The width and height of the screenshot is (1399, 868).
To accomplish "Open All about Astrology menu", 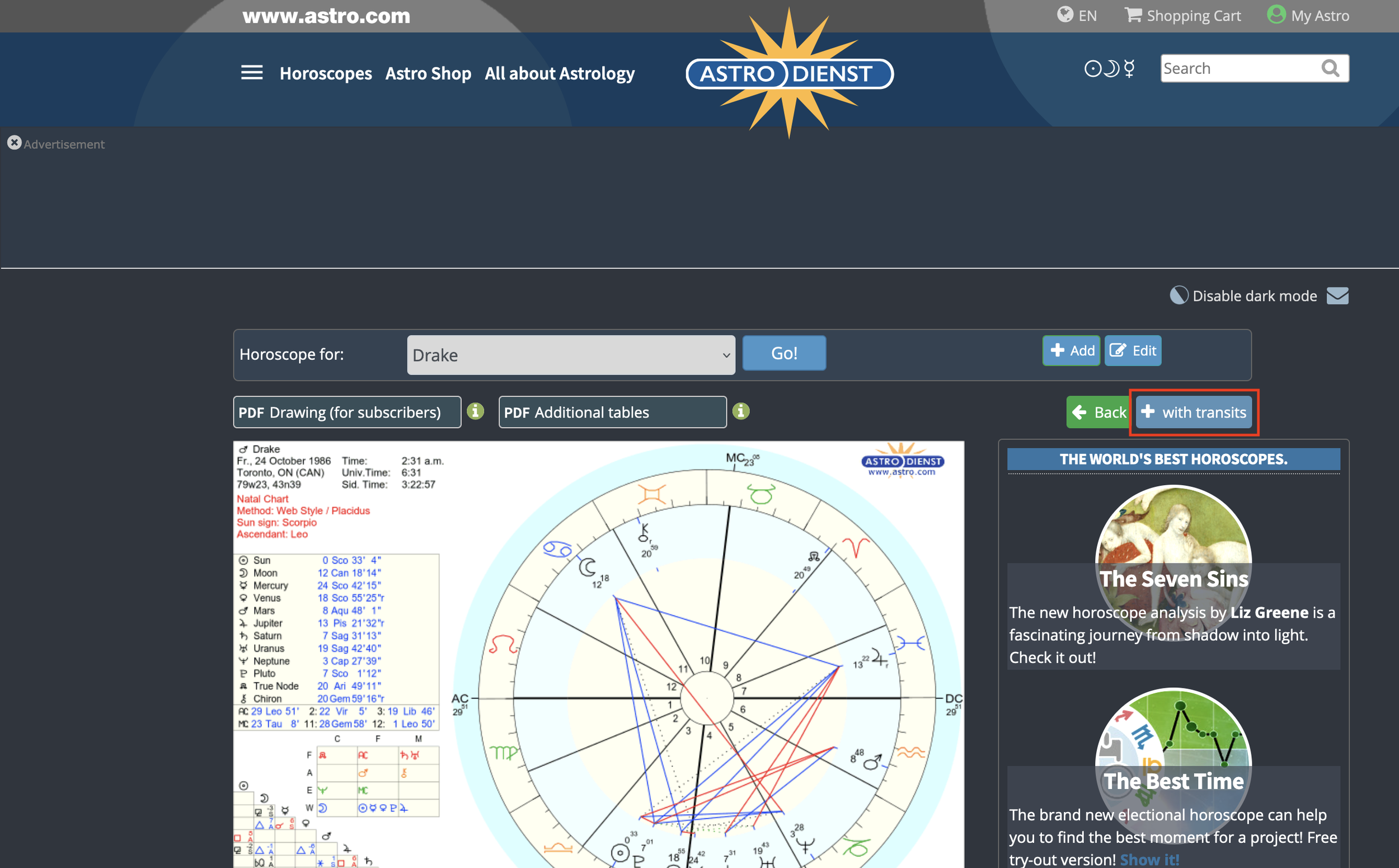I will 559,73.
